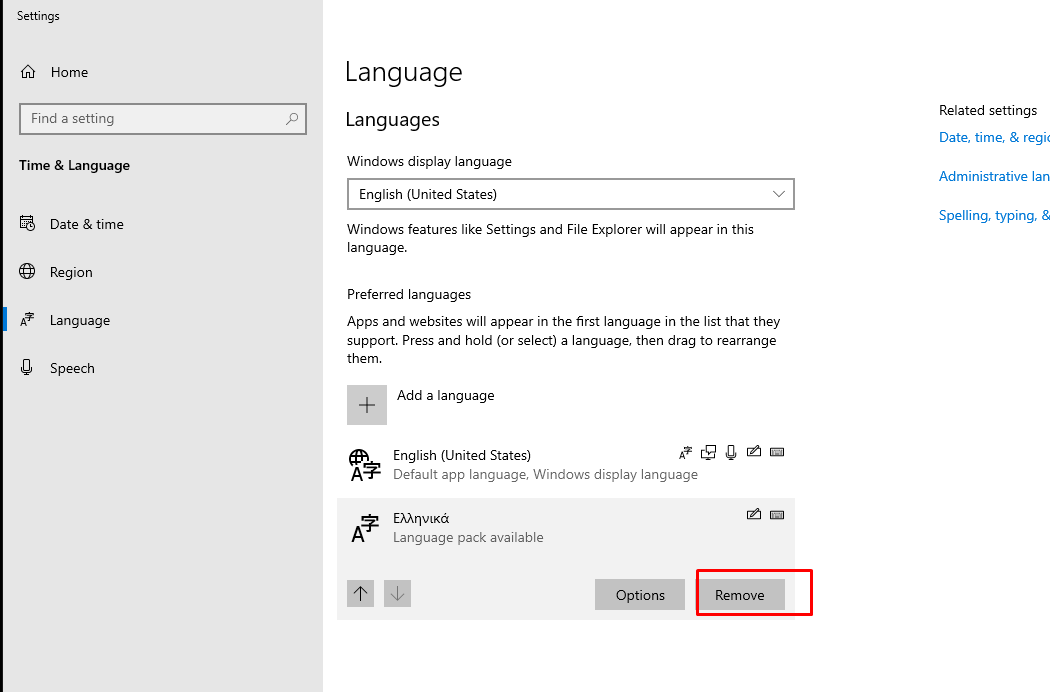The width and height of the screenshot is (1050, 692).
Task: Move Ελληνικά up with the up arrow
Action: pyautogui.click(x=361, y=593)
